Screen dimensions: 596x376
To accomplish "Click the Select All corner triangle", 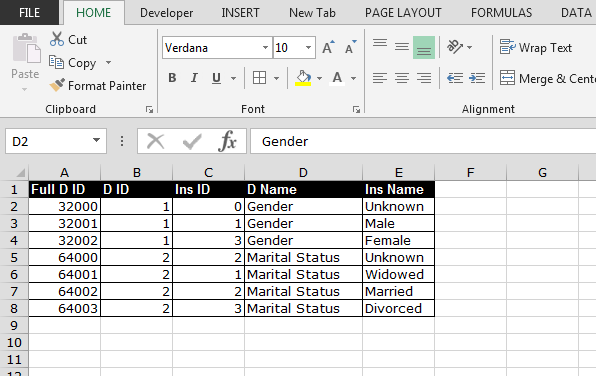I will pos(20,173).
